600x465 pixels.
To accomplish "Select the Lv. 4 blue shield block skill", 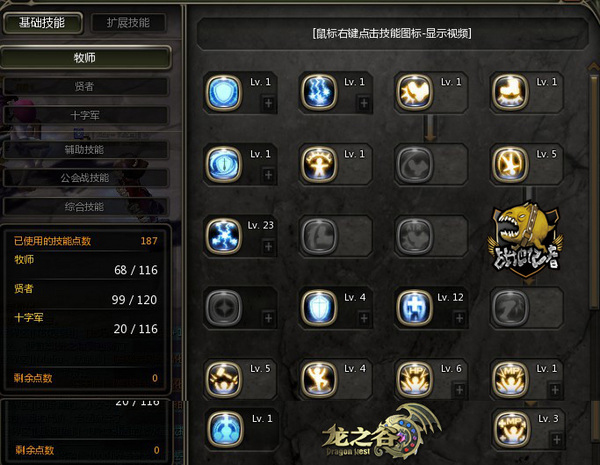I will coord(319,308).
